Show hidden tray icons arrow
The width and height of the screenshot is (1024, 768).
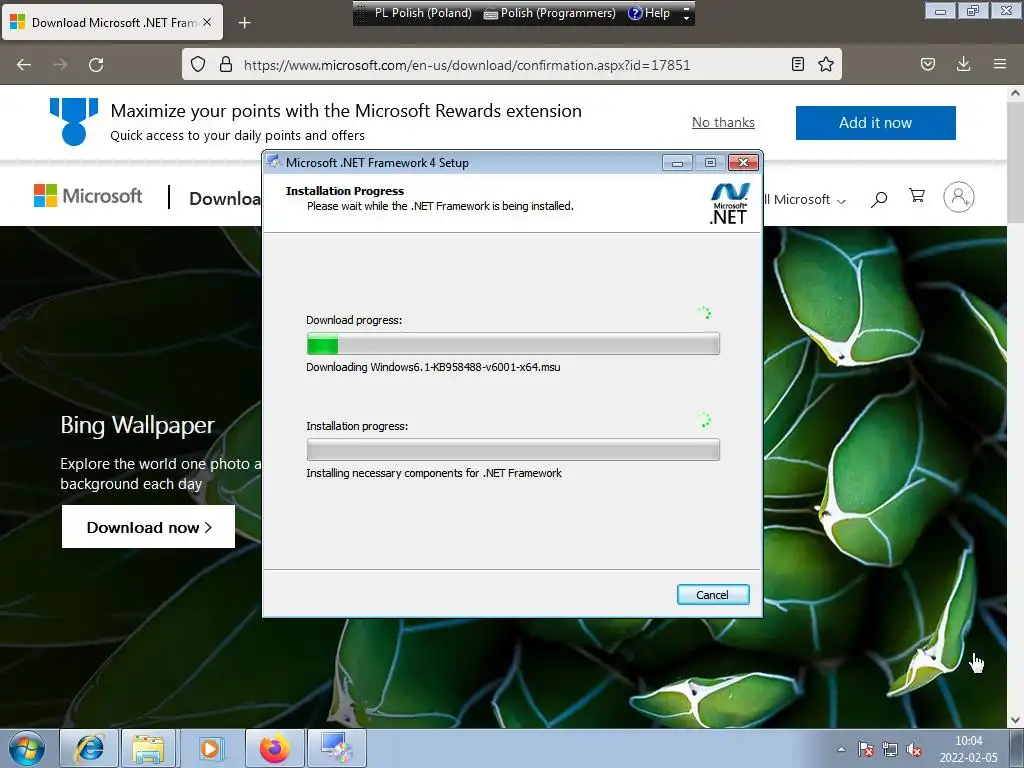[841, 749]
